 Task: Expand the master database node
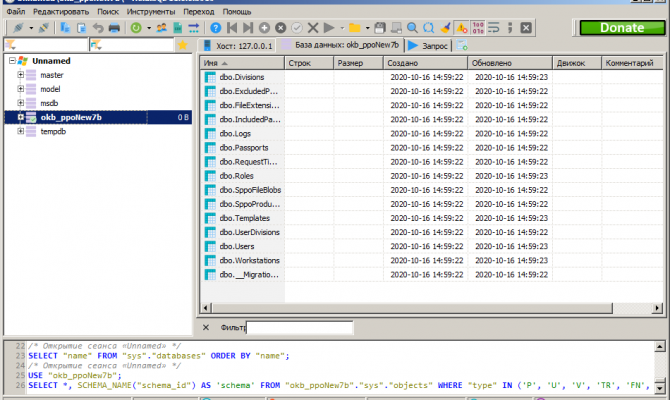tap(21, 75)
